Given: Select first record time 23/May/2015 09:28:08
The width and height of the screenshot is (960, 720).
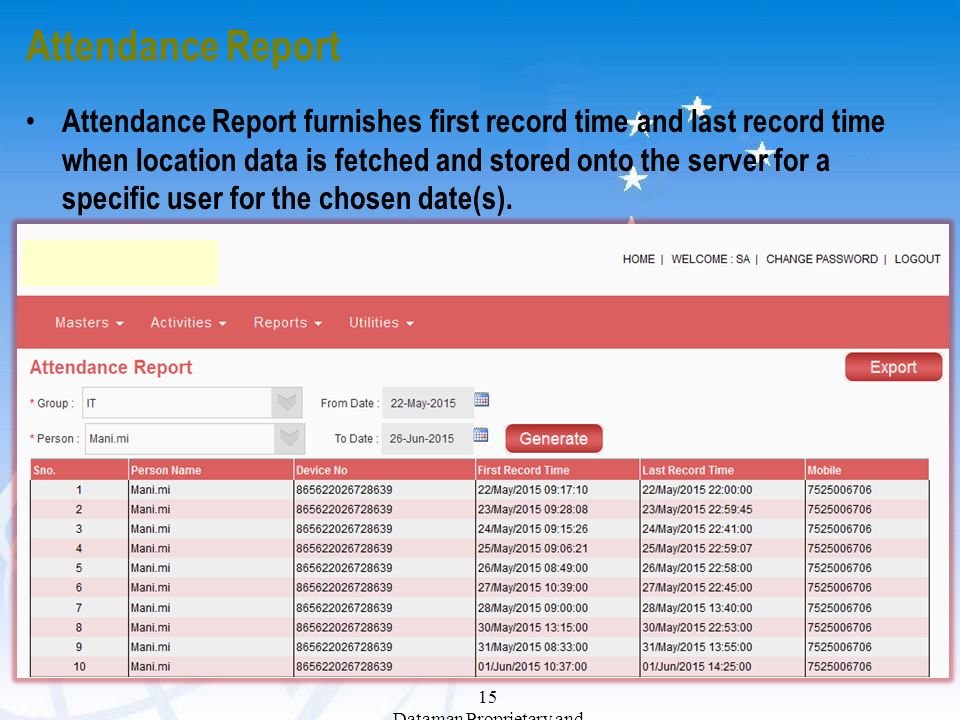Looking at the screenshot, I should 533,509.
